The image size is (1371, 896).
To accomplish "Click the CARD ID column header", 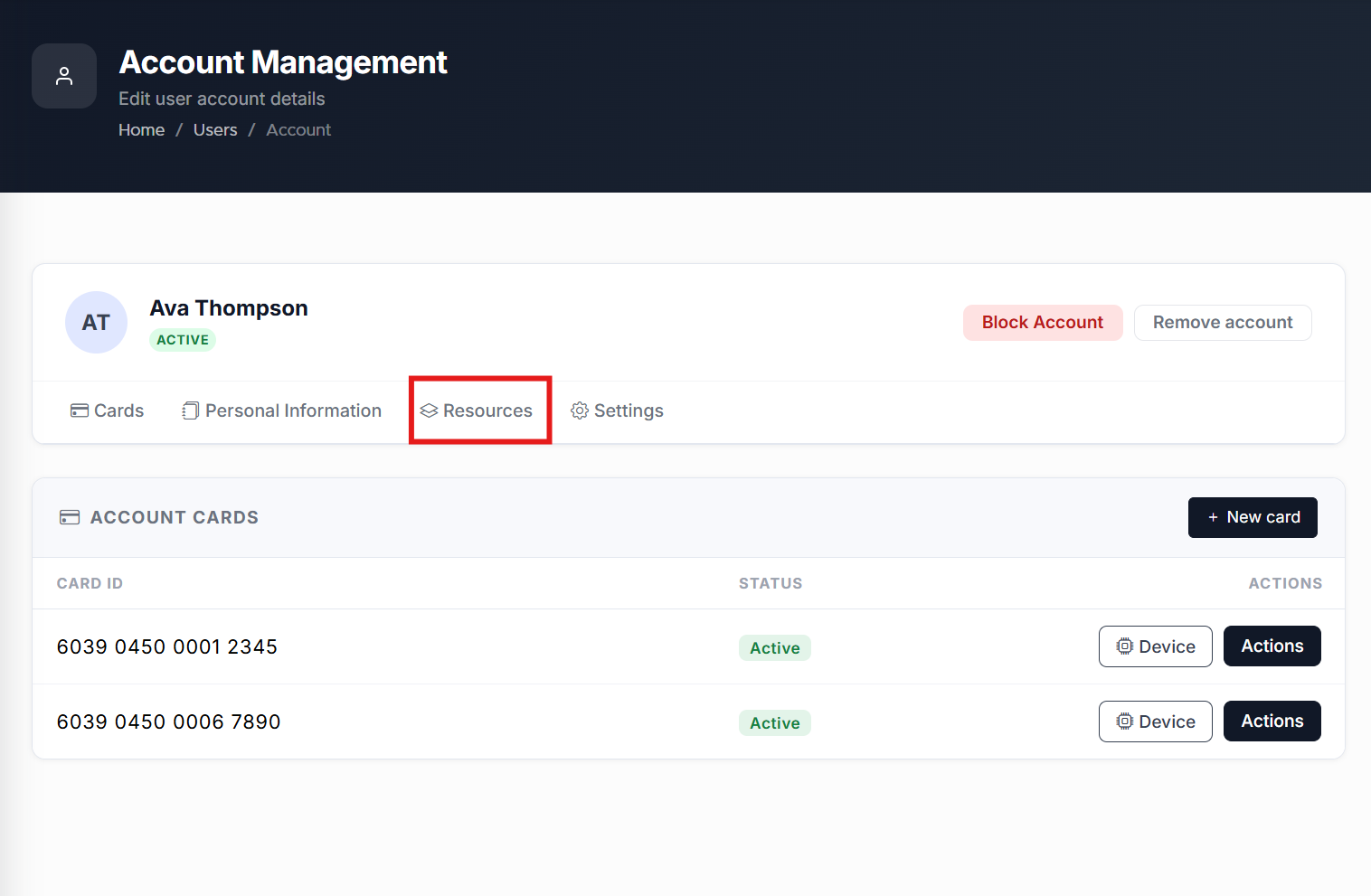I will (90, 583).
